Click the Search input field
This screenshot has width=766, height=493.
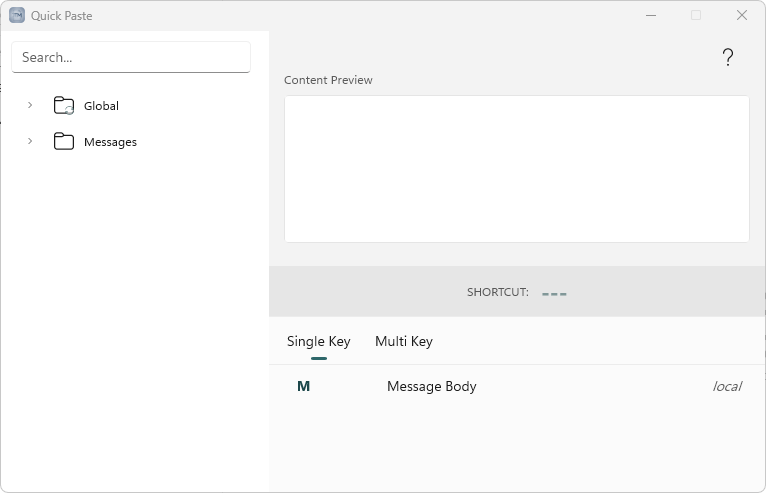click(131, 57)
